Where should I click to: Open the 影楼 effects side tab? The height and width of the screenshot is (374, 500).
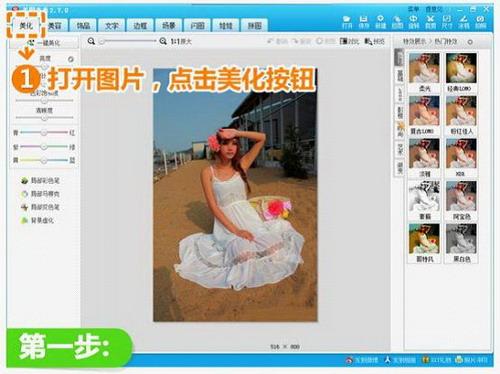(x=400, y=113)
